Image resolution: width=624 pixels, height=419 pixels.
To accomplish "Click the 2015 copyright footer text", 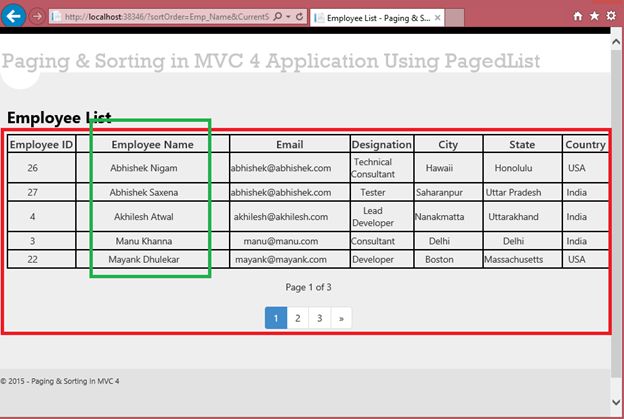I will coord(60,381).
